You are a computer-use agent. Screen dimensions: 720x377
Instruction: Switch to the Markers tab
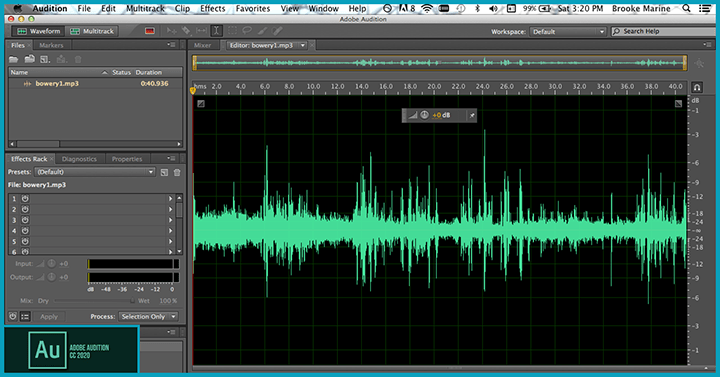point(51,45)
